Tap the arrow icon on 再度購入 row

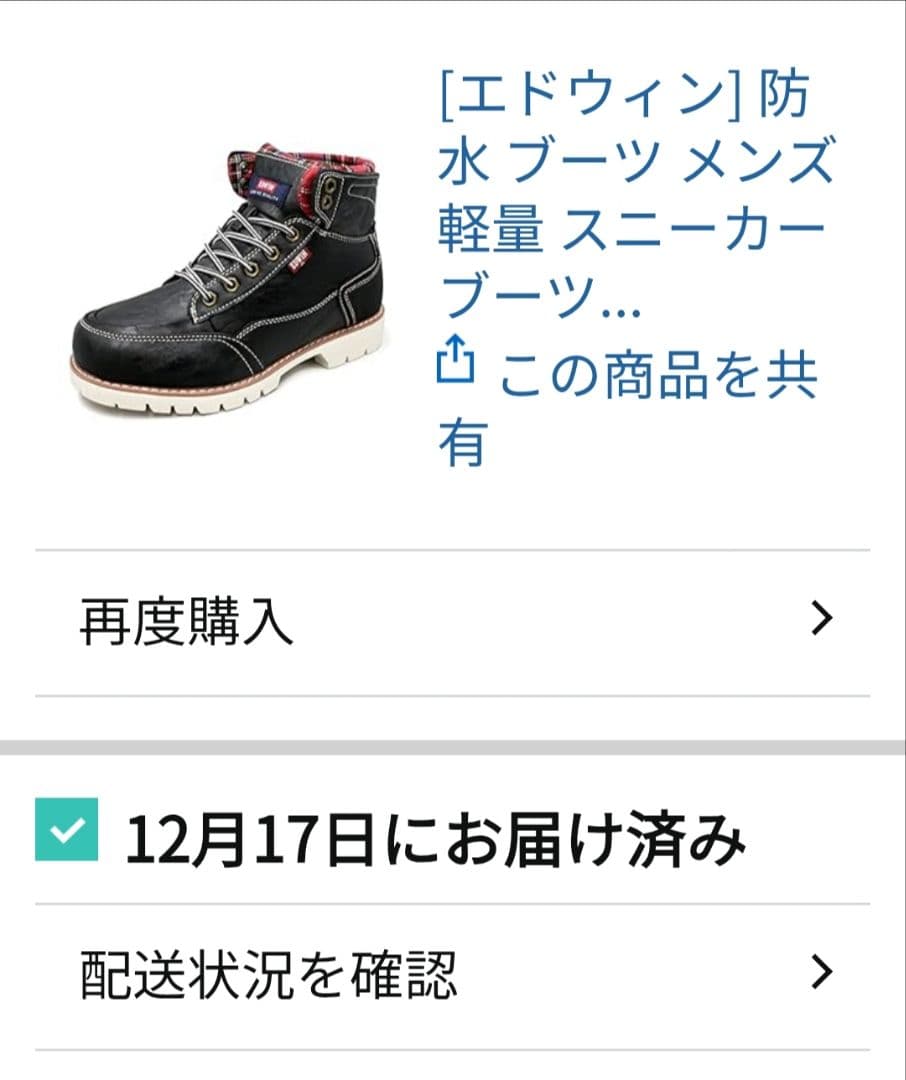[x=822, y=618]
